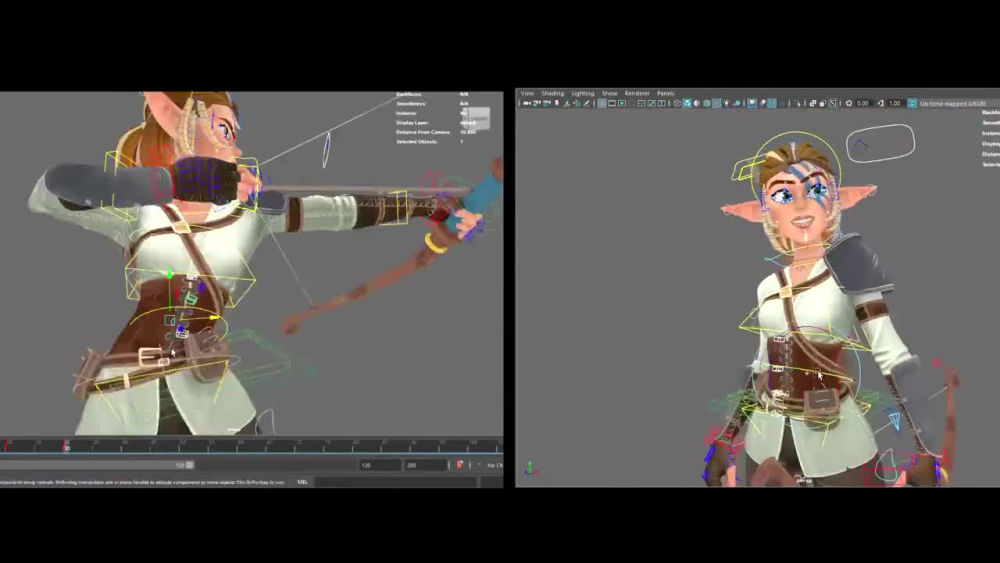Click current frame marker on left timeline

click(x=66, y=446)
